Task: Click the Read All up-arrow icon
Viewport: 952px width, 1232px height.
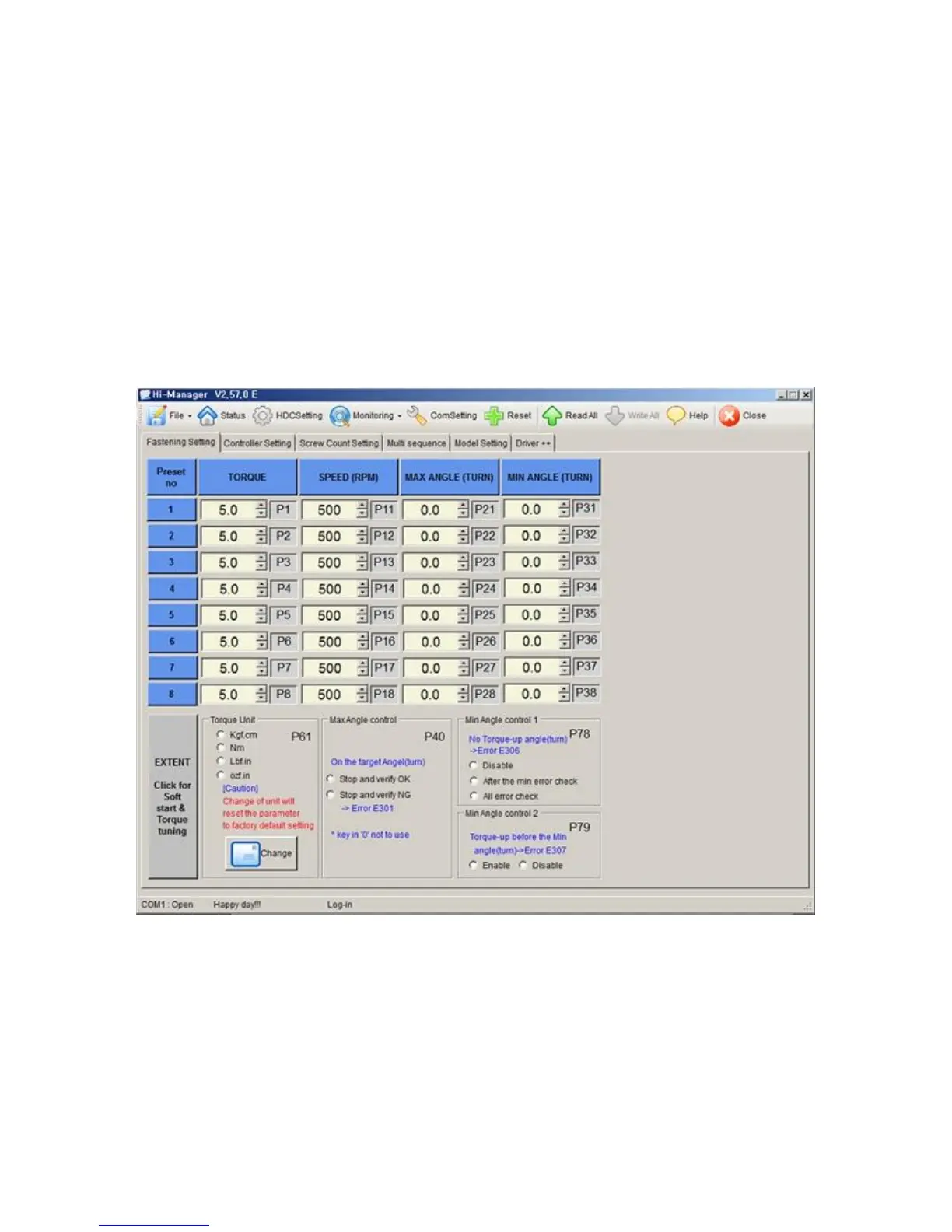Action: point(552,416)
